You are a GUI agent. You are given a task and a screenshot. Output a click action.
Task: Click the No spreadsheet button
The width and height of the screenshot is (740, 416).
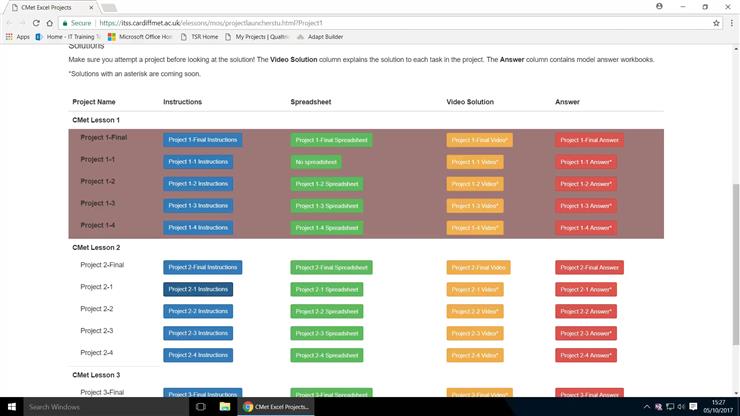316,162
